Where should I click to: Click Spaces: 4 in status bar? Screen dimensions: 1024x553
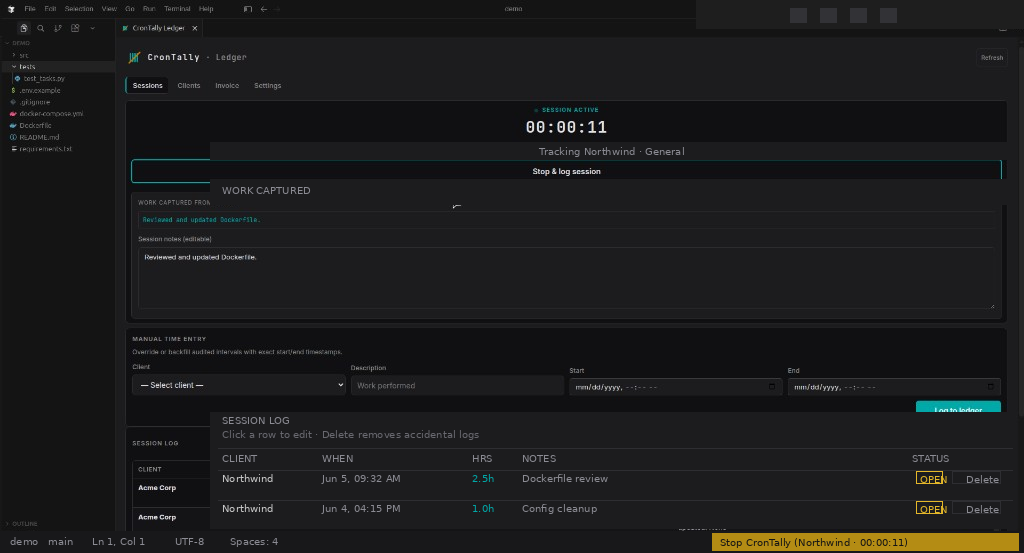click(254, 542)
